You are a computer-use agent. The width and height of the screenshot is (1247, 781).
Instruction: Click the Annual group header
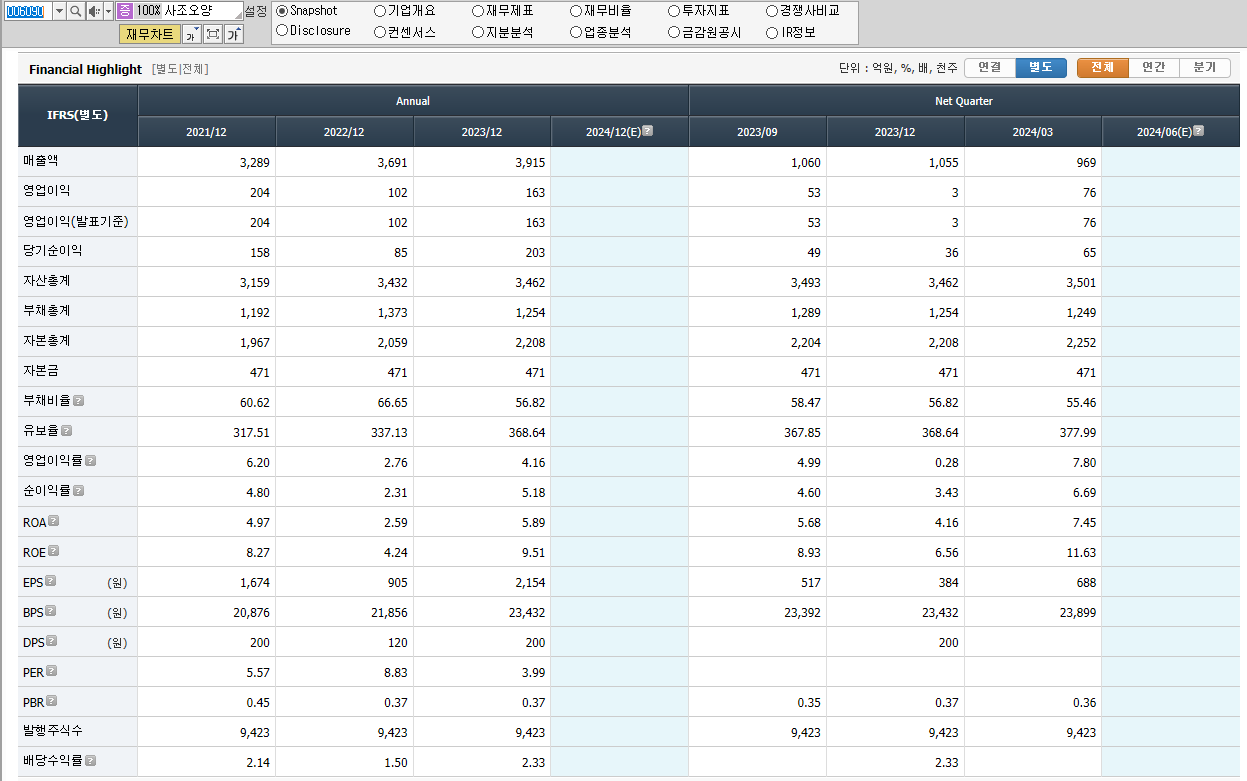pyautogui.click(x=413, y=101)
